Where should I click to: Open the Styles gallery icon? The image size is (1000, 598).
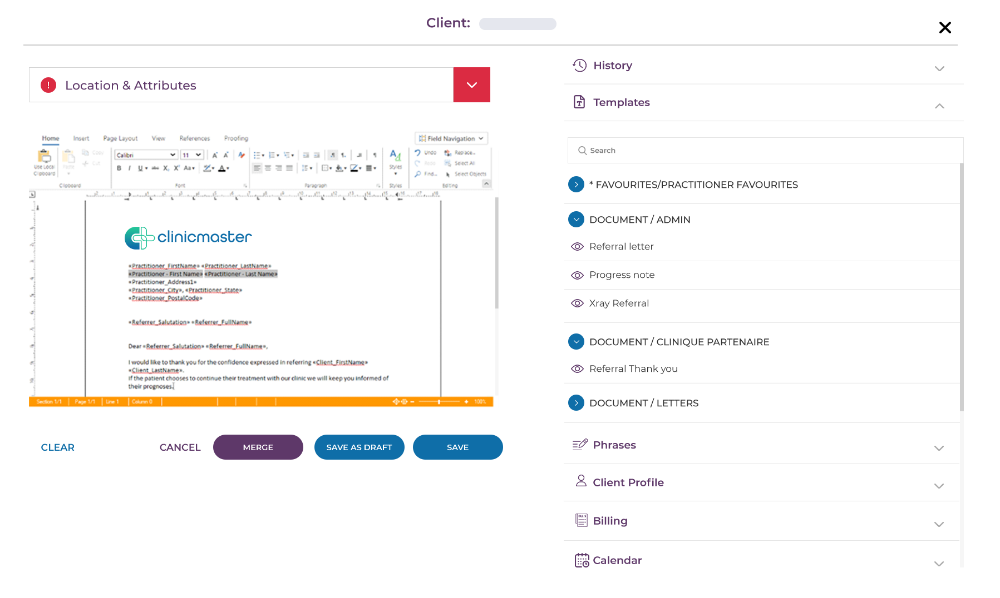point(395,159)
